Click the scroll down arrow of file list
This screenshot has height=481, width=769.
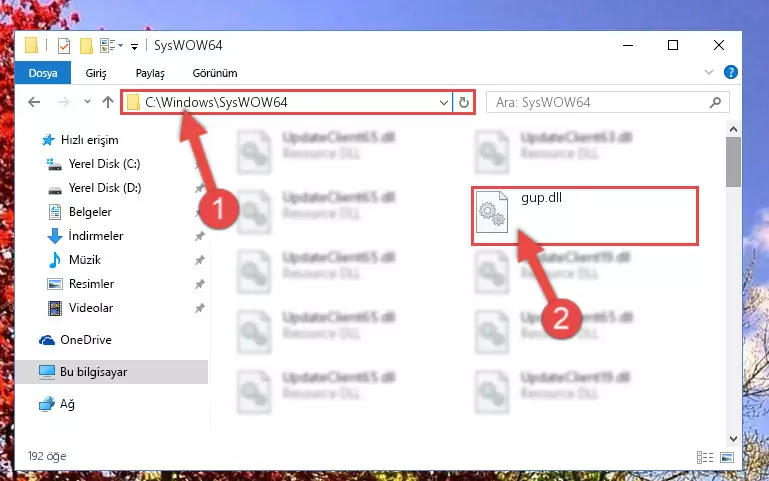(x=733, y=439)
